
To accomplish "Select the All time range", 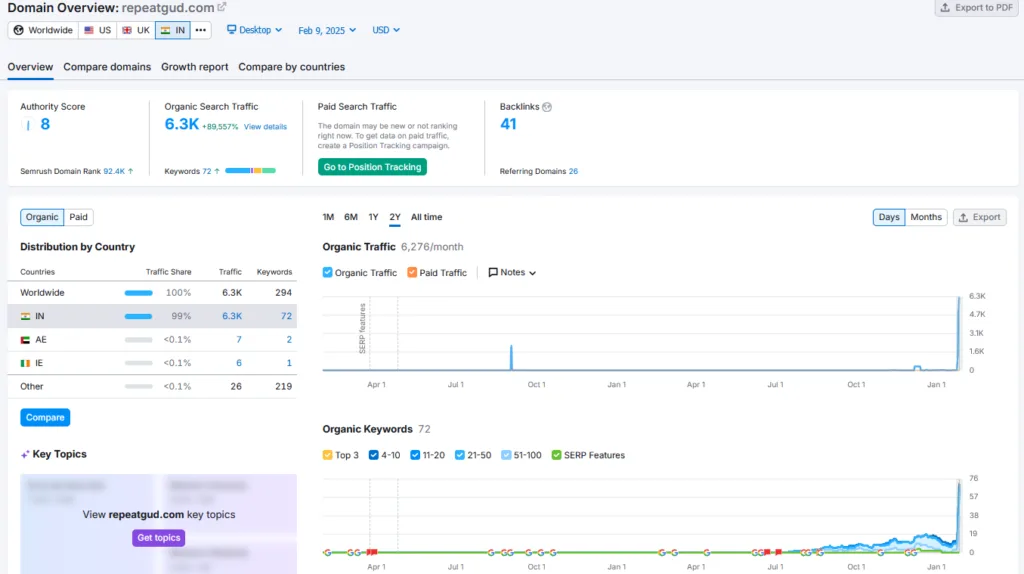I will [426, 217].
